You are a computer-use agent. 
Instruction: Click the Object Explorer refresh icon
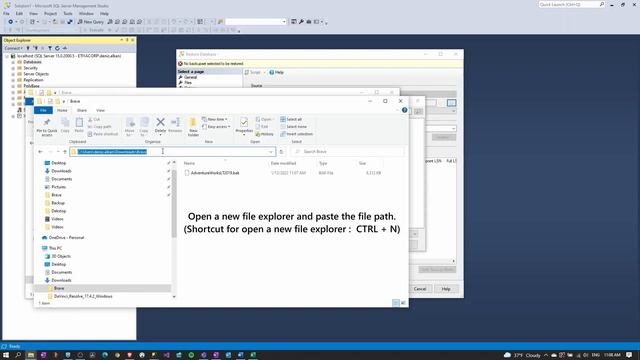point(57,48)
